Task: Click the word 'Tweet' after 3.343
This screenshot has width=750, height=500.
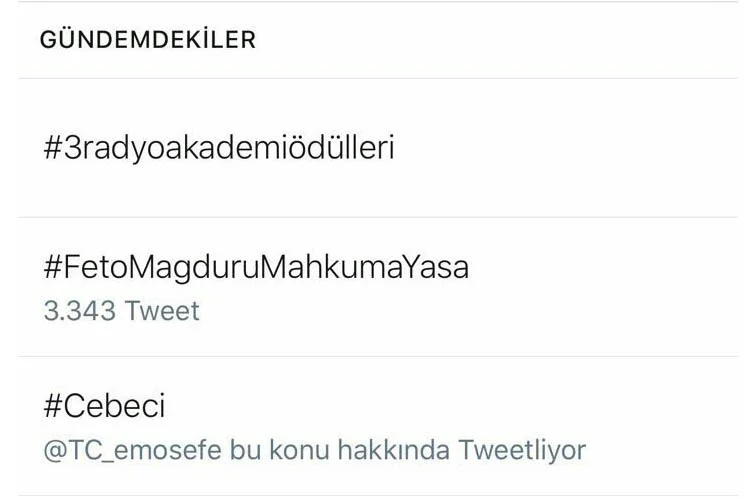Action: pos(162,310)
